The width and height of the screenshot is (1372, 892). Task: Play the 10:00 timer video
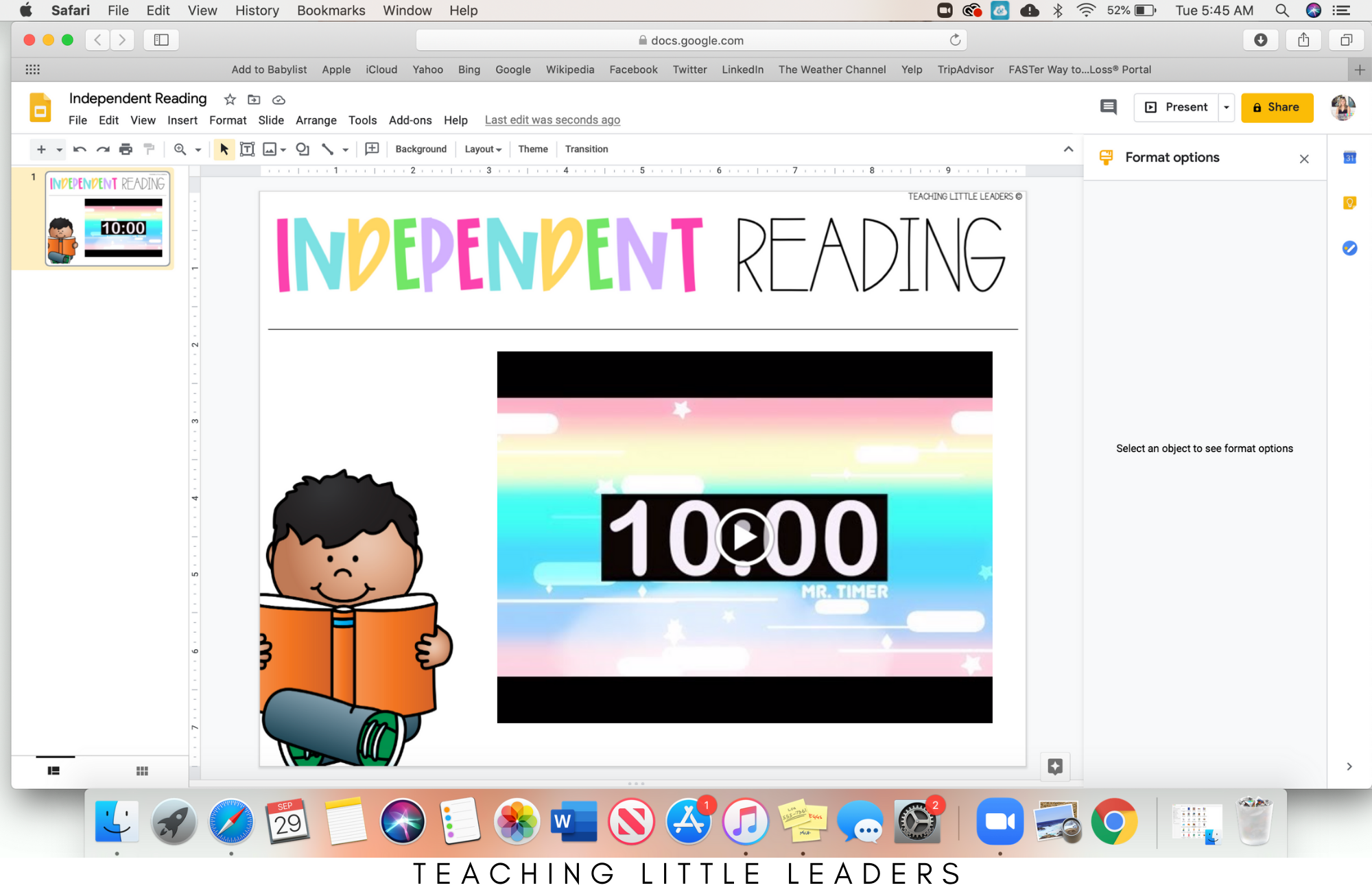point(744,537)
